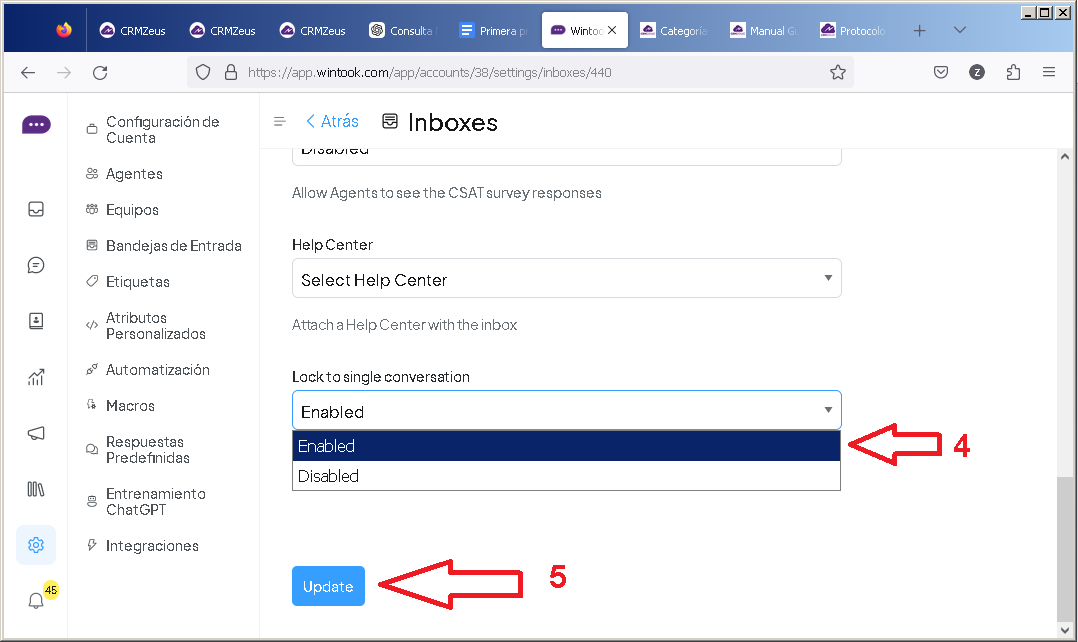Viewport: 1078px width, 642px height.
Task: Click the settings gear icon
Action: pyautogui.click(x=36, y=545)
